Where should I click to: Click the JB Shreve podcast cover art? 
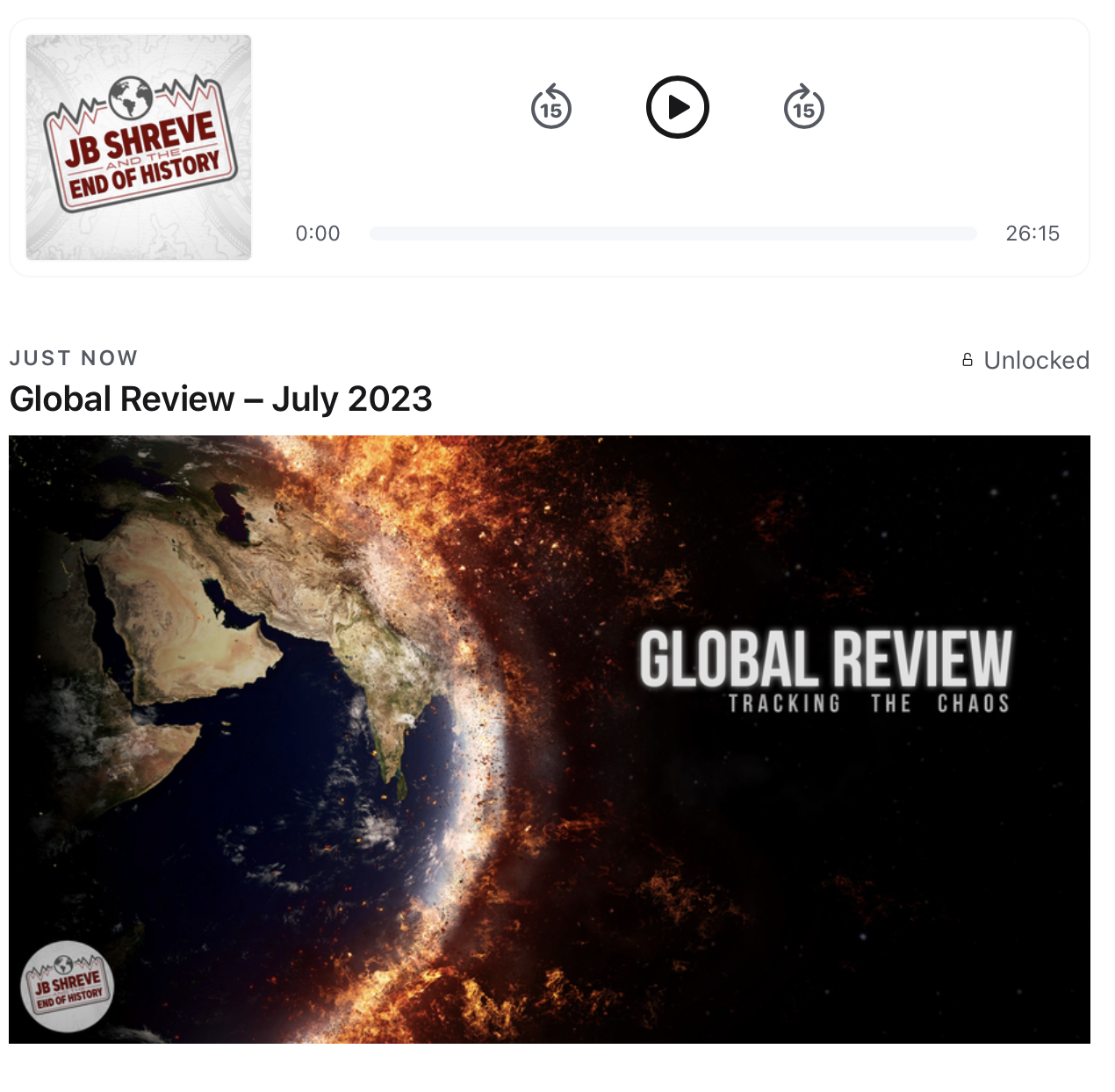pyautogui.click(x=139, y=147)
